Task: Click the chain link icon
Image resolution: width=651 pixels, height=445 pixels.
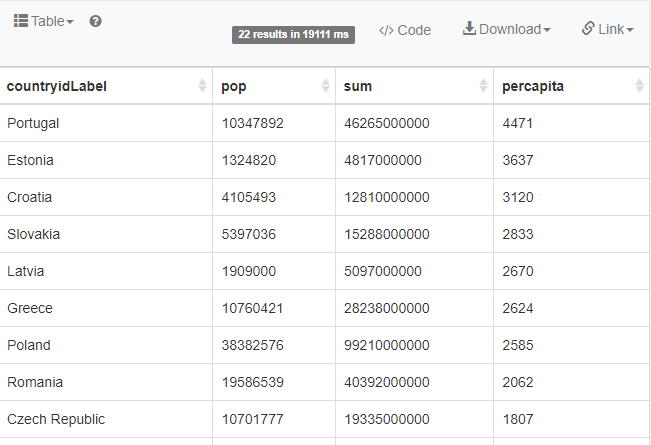Action: 588,29
